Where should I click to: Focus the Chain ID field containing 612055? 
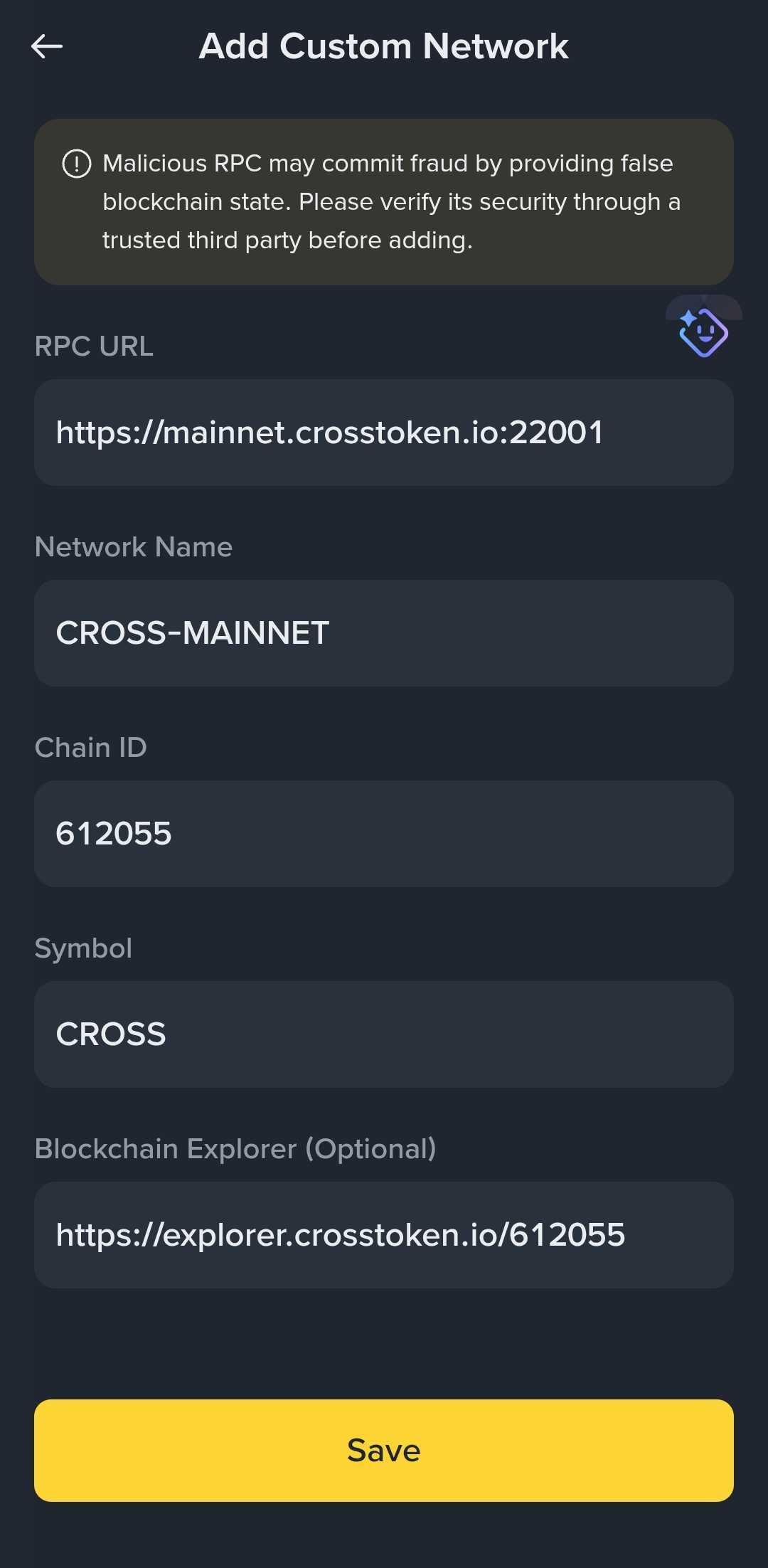pyautogui.click(x=384, y=833)
